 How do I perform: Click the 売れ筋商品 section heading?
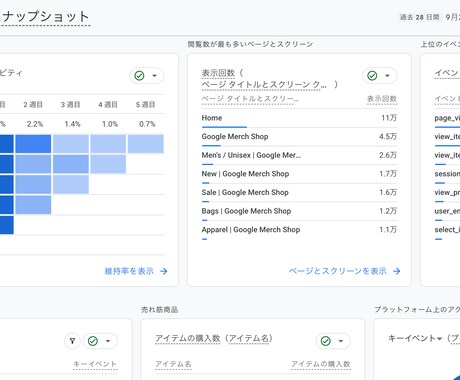click(159, 310)
